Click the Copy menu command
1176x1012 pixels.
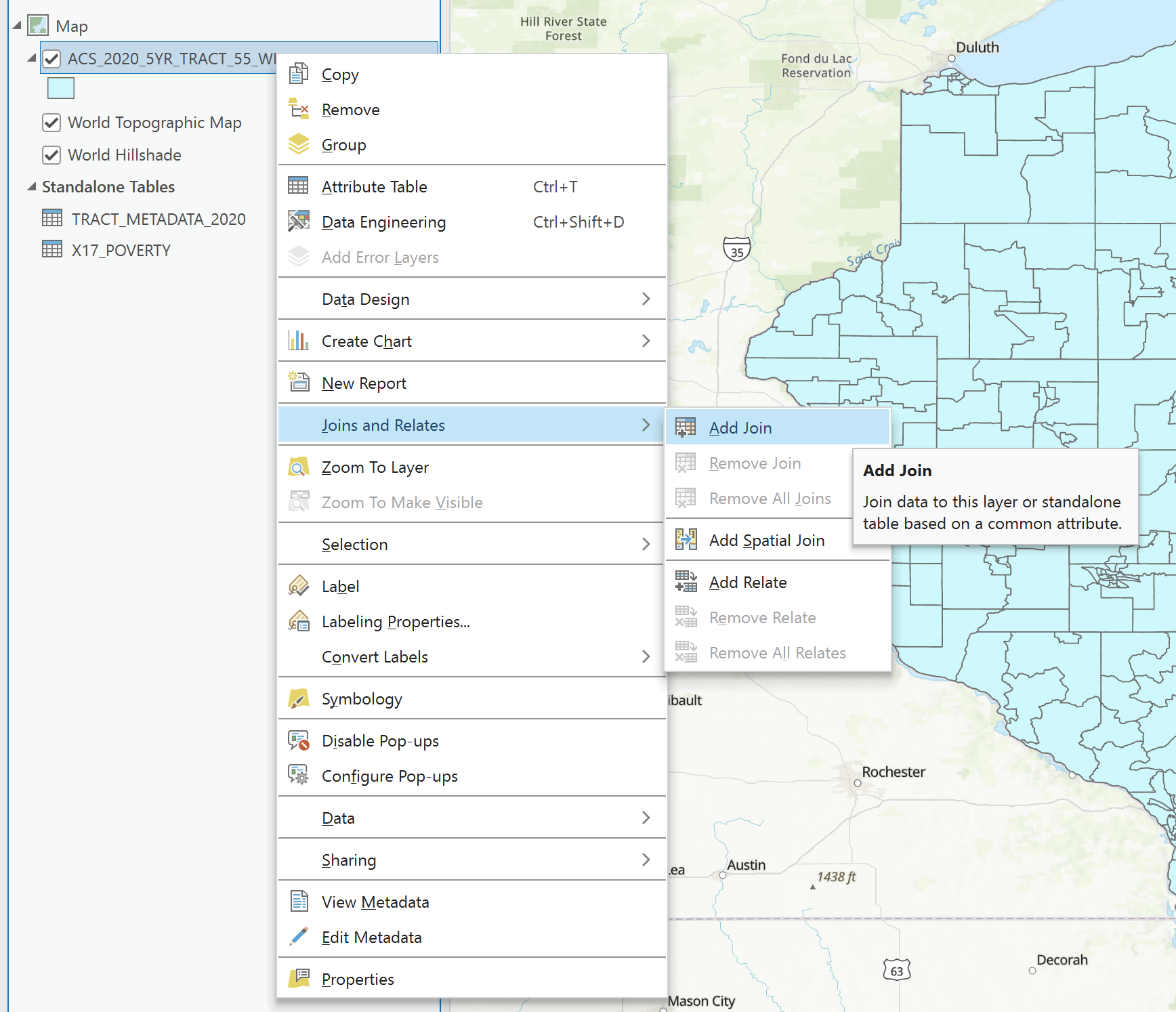(x=340, y=75)
